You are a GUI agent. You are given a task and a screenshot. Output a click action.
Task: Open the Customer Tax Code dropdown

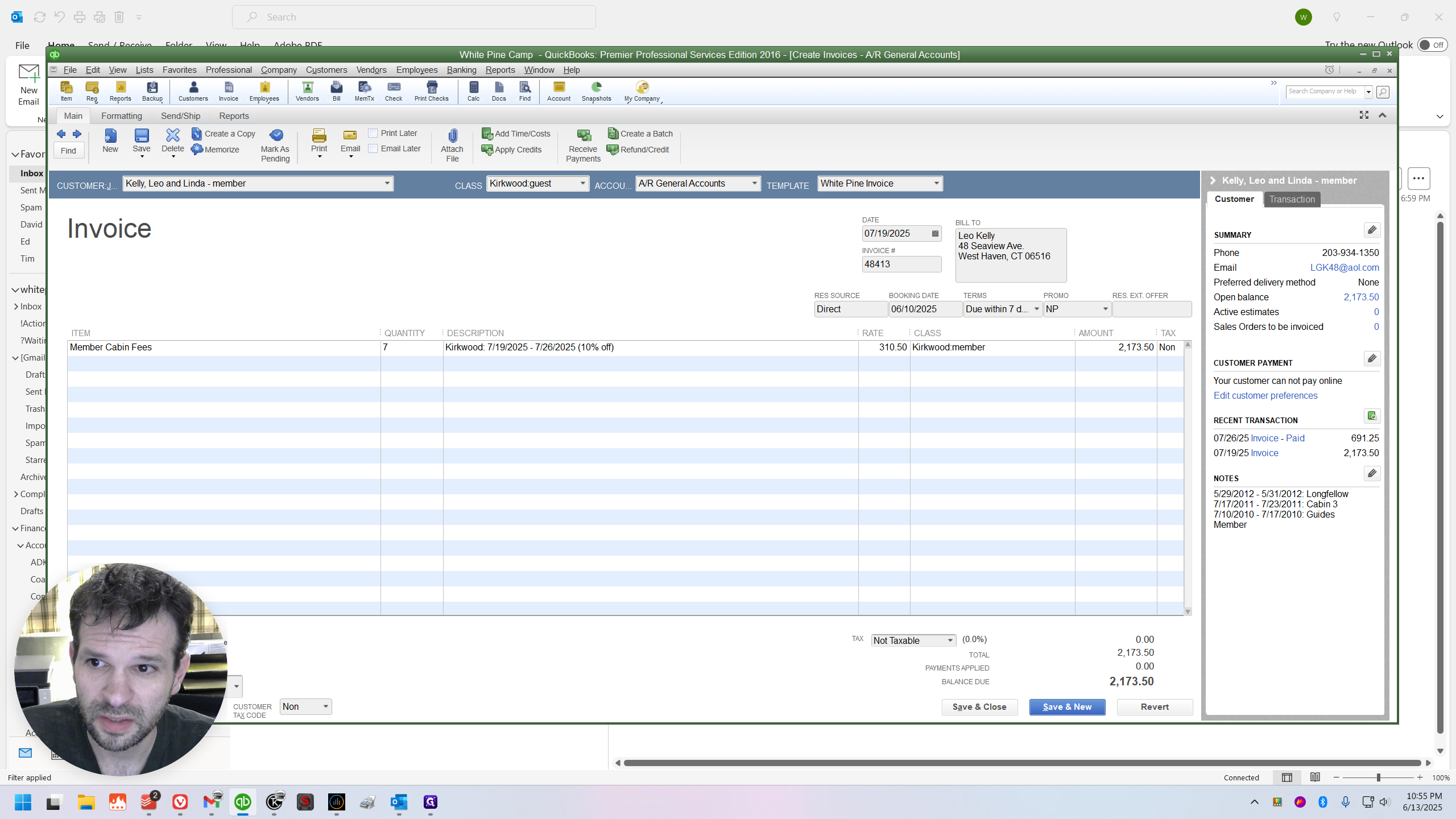coord(325,706)
